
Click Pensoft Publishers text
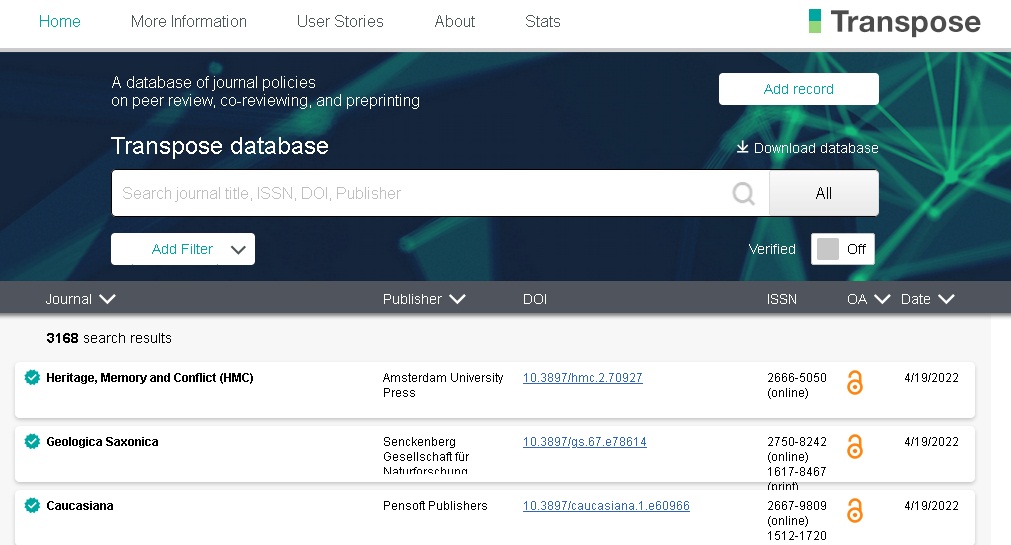(435, 506)
